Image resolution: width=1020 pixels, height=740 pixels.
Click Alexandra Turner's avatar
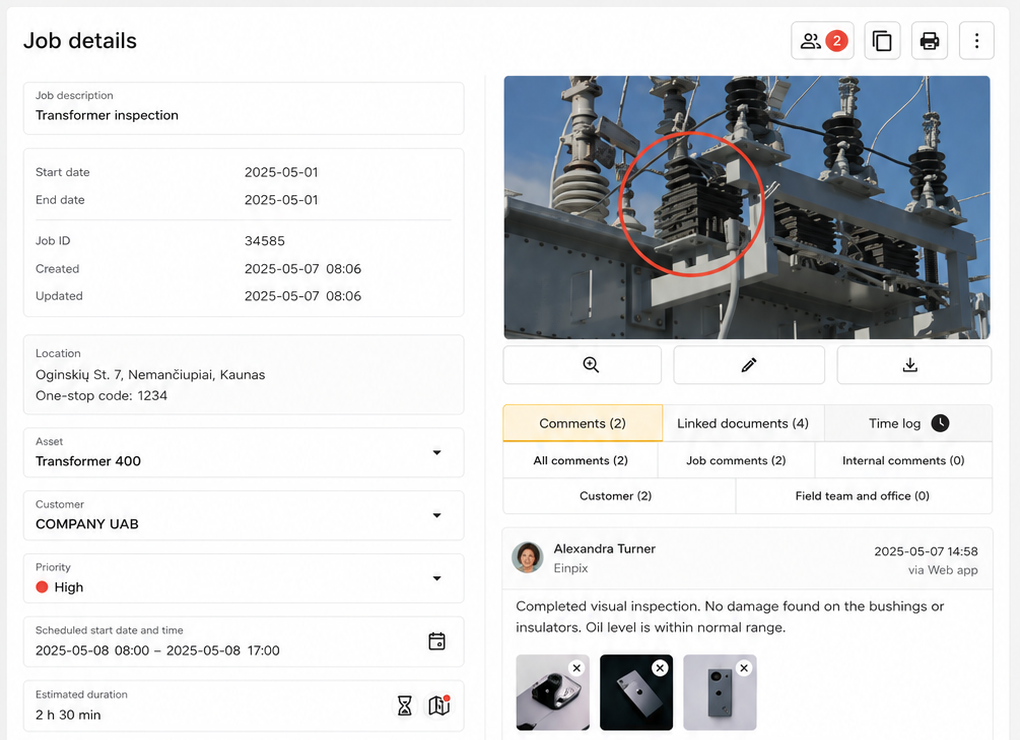[528, 557]
